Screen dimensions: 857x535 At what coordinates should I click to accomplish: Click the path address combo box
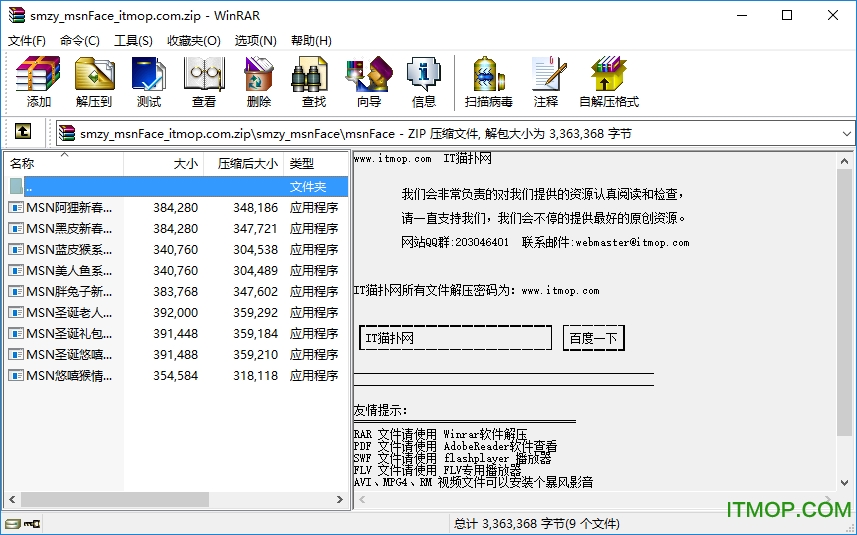455,134
